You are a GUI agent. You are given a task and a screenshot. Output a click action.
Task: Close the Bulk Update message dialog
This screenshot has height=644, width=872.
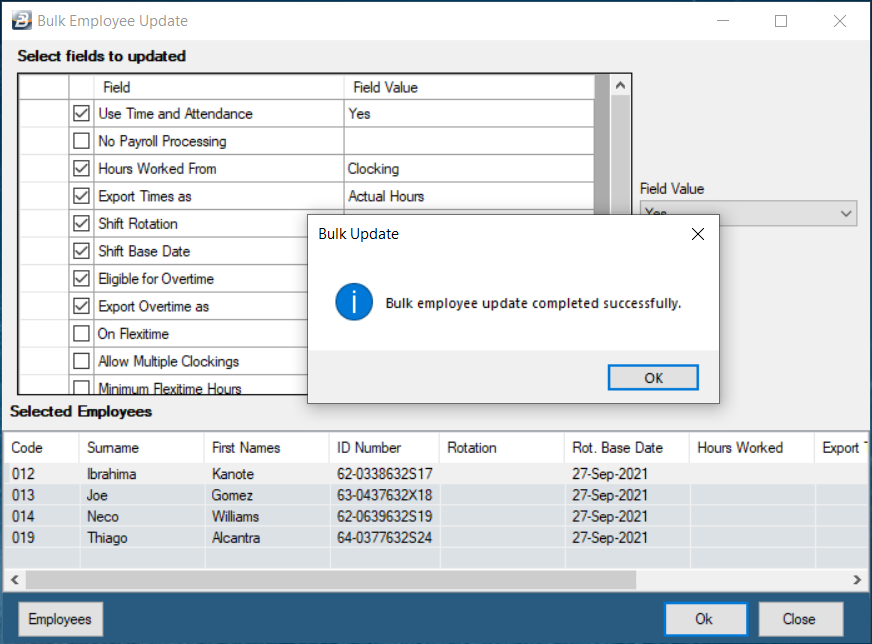(697, 234)
